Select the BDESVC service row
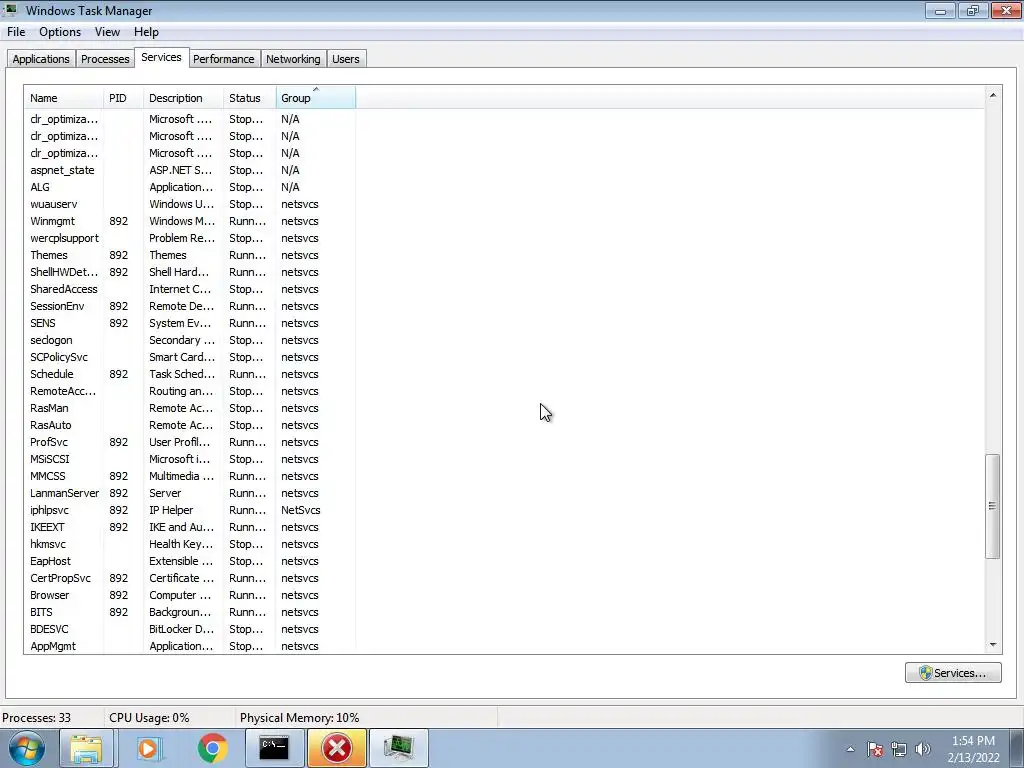 [x=189, y=628]
